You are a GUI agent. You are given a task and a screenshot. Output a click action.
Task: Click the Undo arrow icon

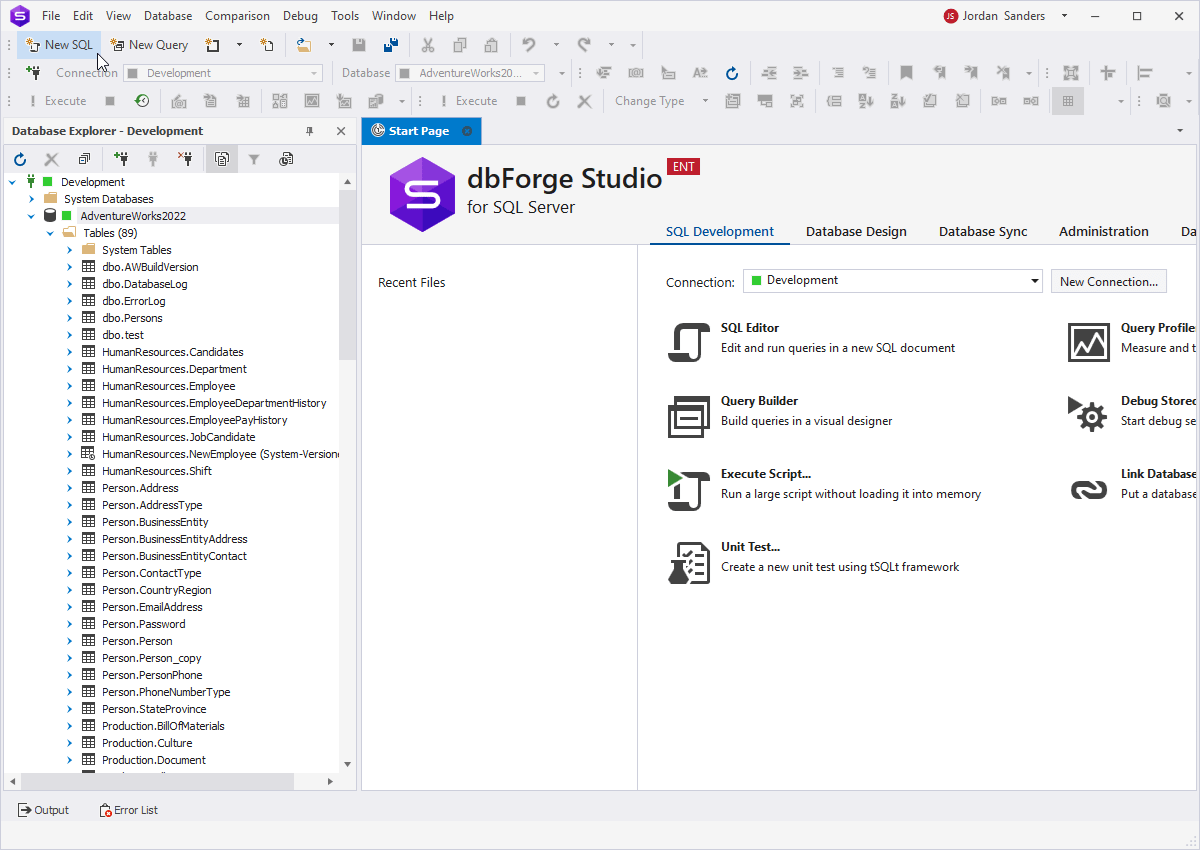[528, 44]
